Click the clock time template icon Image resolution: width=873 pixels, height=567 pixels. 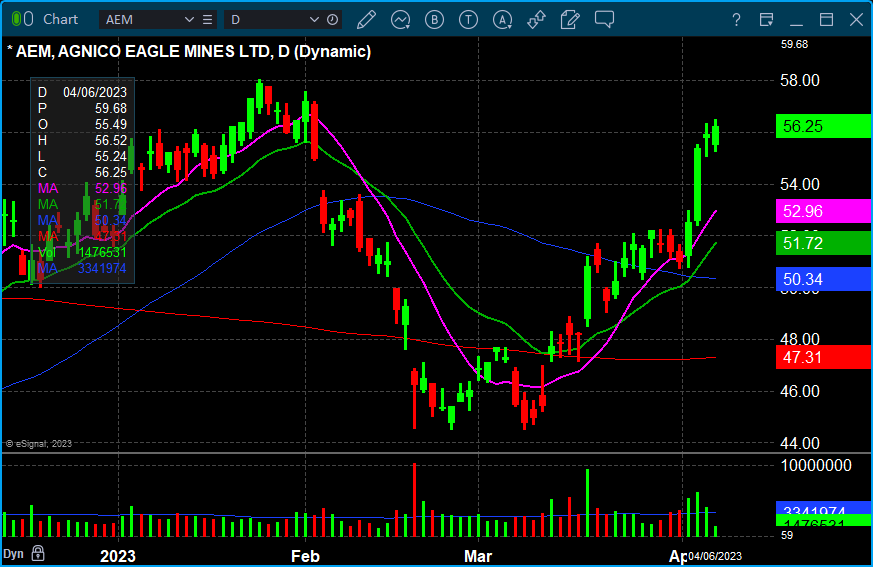pos(332,19)
